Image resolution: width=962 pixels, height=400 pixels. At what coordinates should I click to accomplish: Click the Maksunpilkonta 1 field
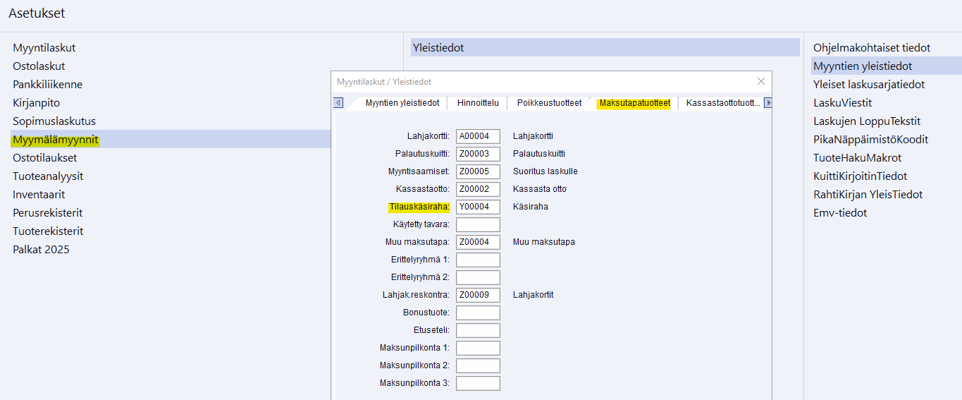(478, 348)
